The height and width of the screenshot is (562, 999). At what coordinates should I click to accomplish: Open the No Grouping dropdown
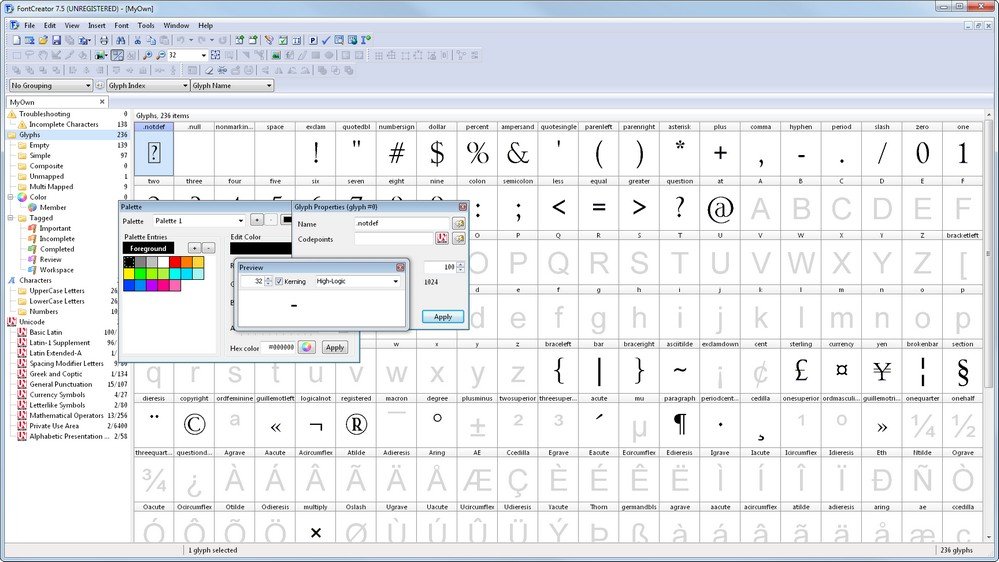tap(51, 85)
